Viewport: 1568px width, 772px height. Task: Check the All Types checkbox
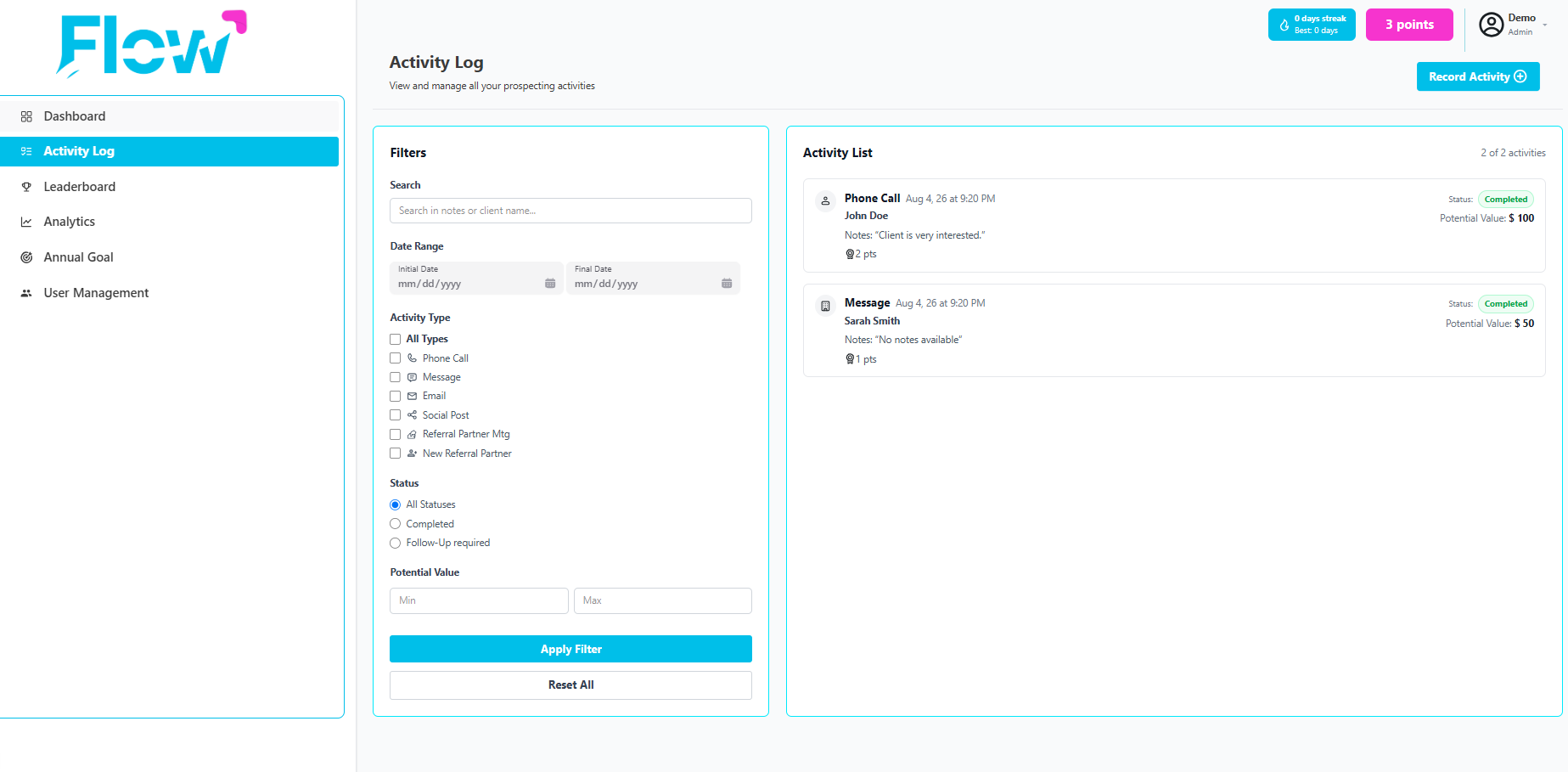coord(395,339)
